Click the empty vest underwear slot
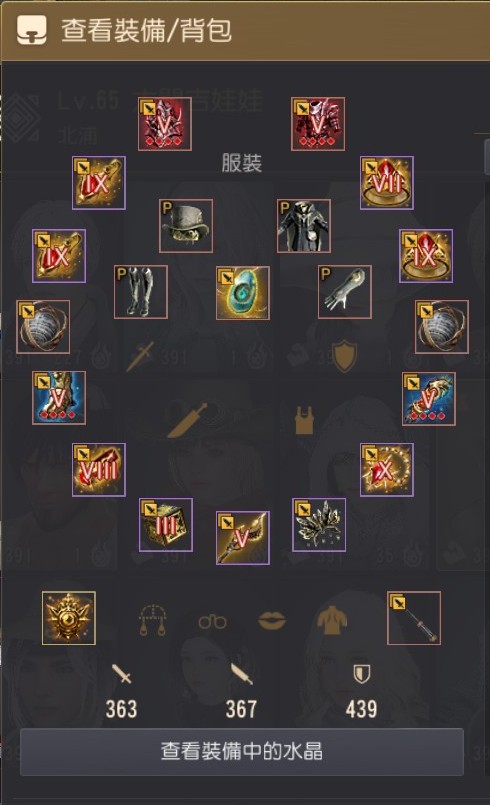Screen dimensions: 490x805 coord(304,420)
